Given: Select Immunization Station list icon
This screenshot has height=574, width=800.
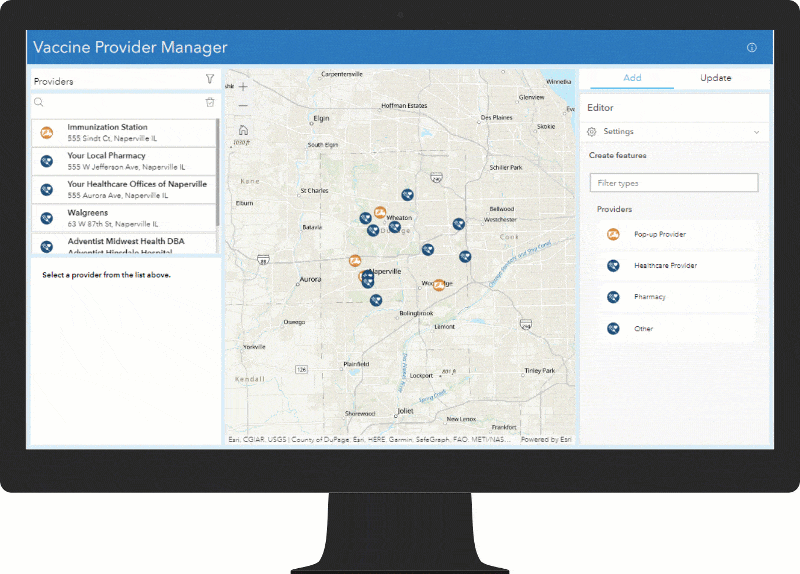Looking at the screenshot, I should [46, 133].
